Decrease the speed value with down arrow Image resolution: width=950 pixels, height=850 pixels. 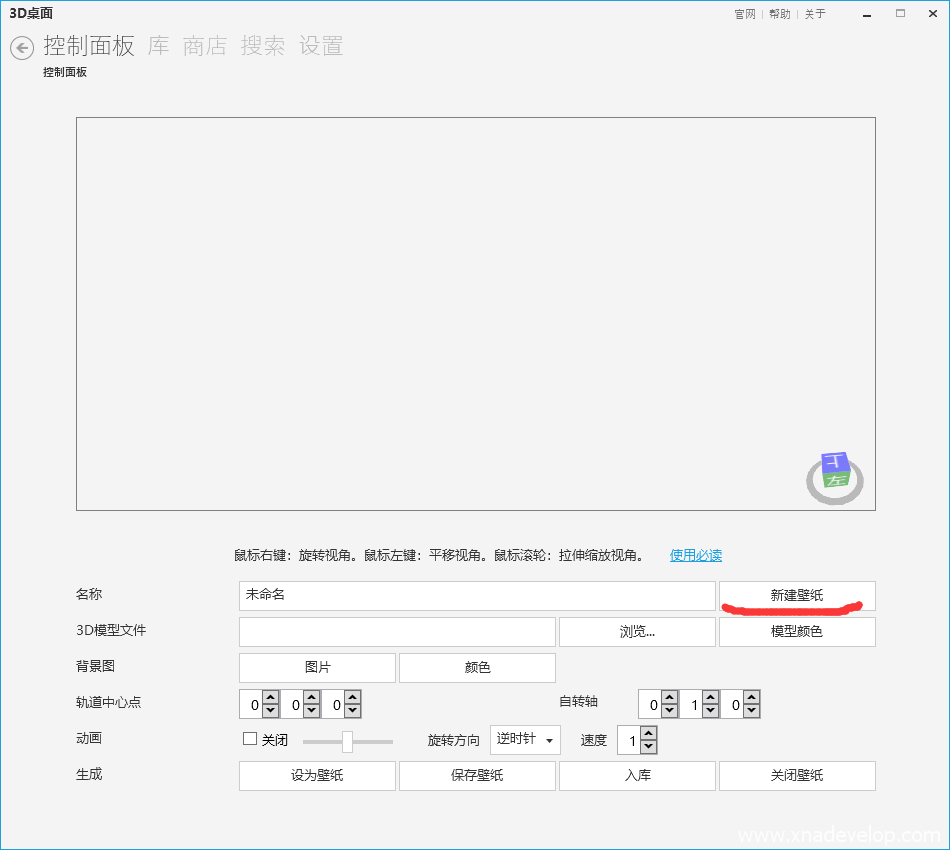tap(648, 747)
